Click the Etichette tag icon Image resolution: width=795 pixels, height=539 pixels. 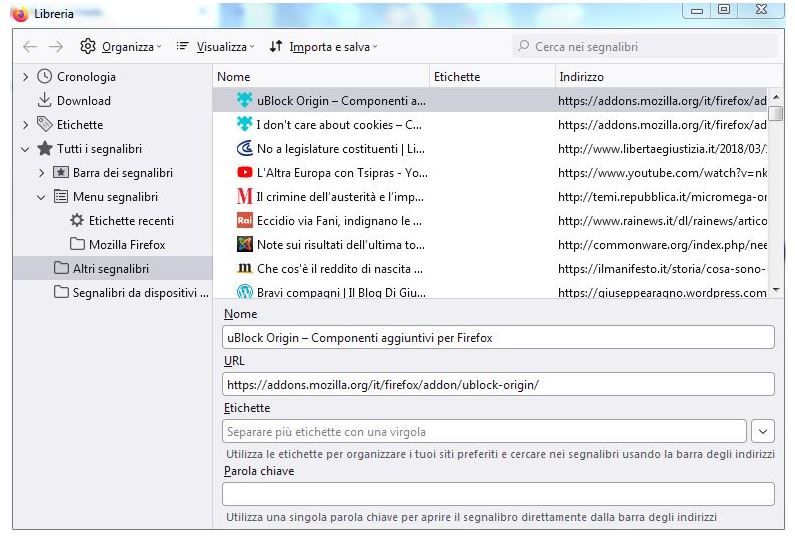[45, 124]
